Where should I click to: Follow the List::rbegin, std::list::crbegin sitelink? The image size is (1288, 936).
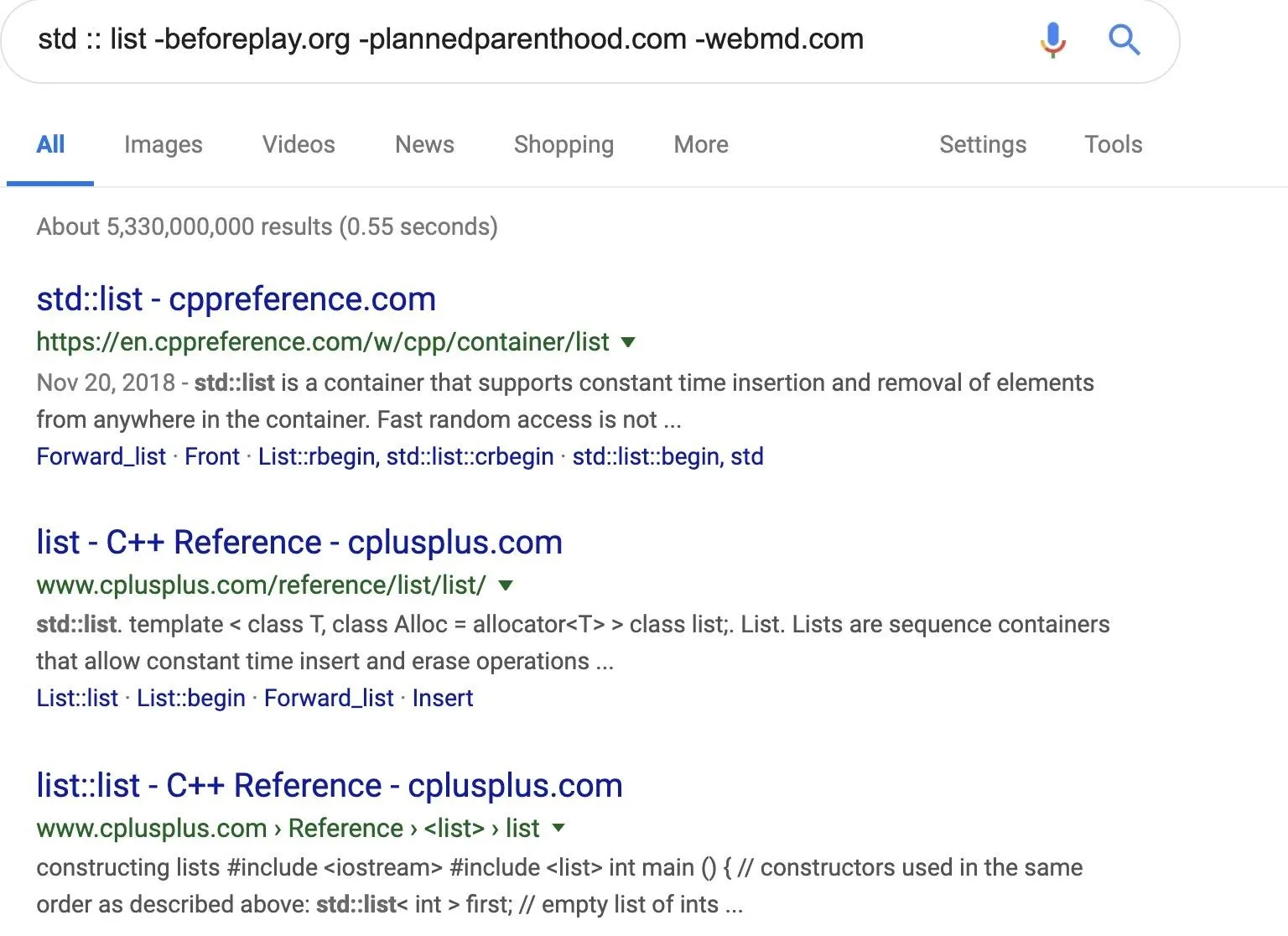(406, 456)
